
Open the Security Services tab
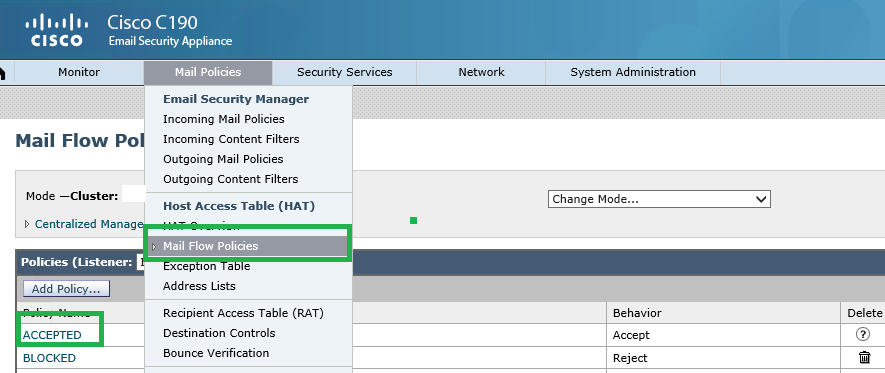(344, 72)
